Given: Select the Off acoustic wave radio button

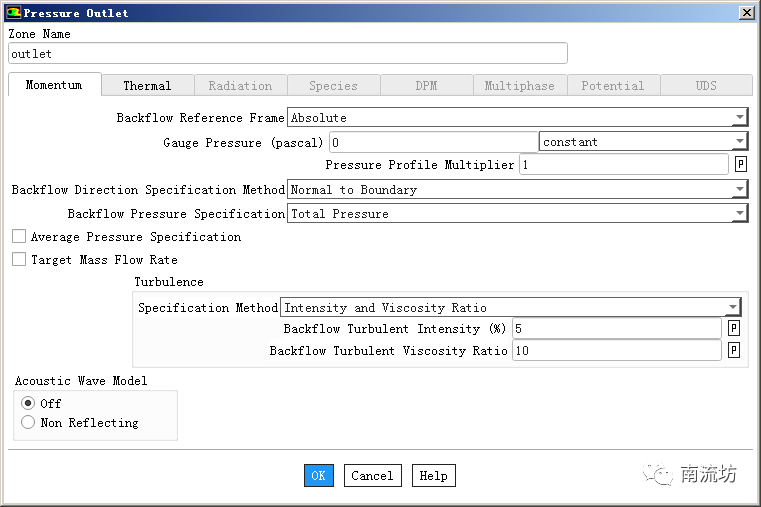Looking at the screenshot, I should [28, 403].
